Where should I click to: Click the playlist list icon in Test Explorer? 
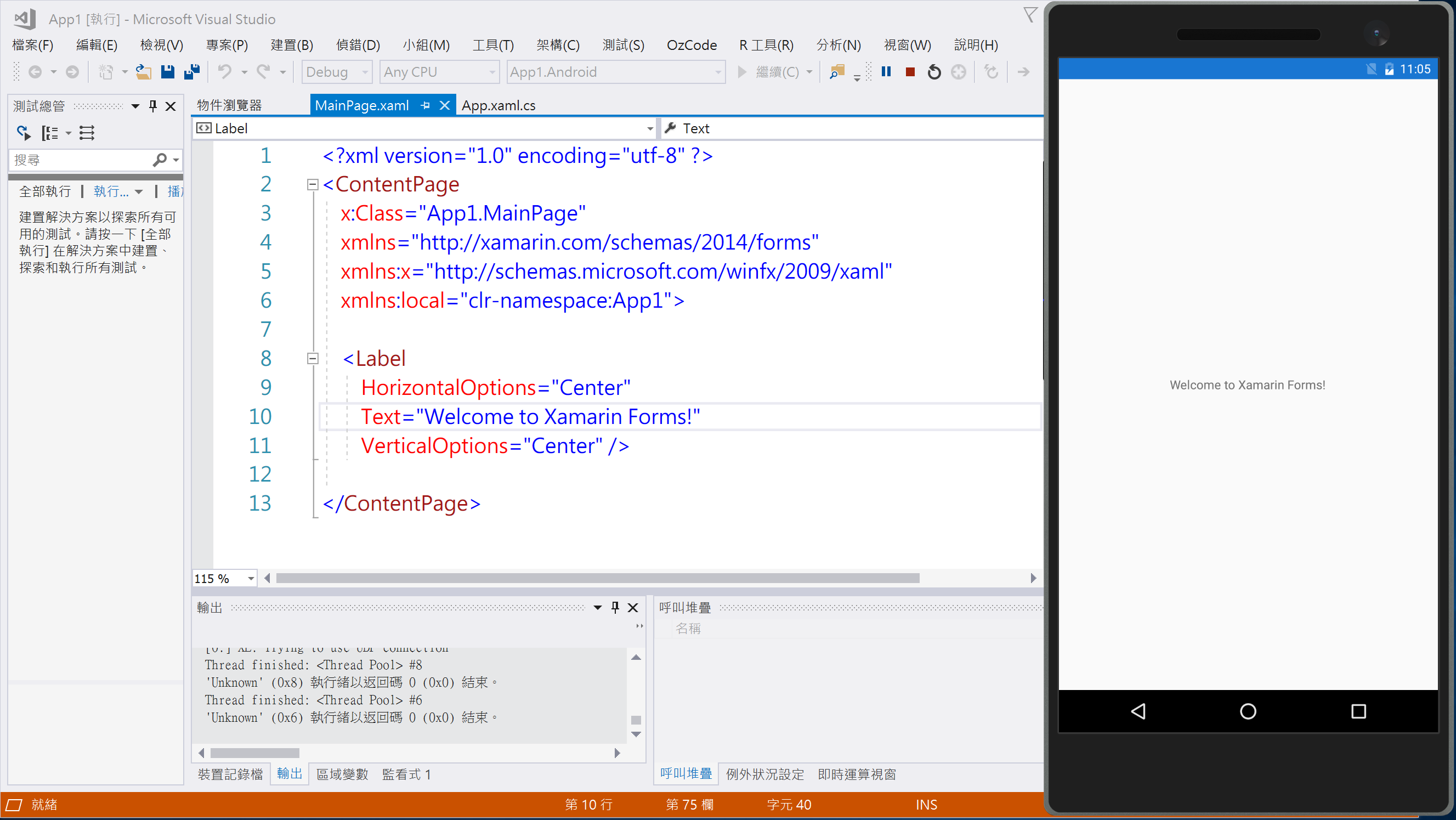pos(87,133)
